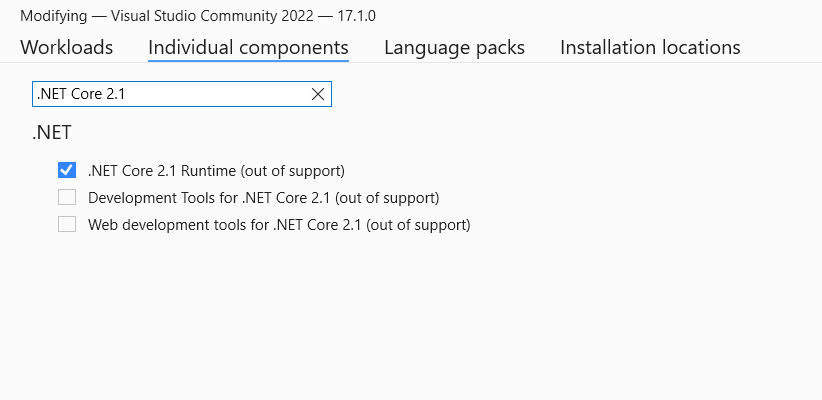Select the Individual components tab
This screenshot has width=822, height=400.
click(x=248, y=47)
